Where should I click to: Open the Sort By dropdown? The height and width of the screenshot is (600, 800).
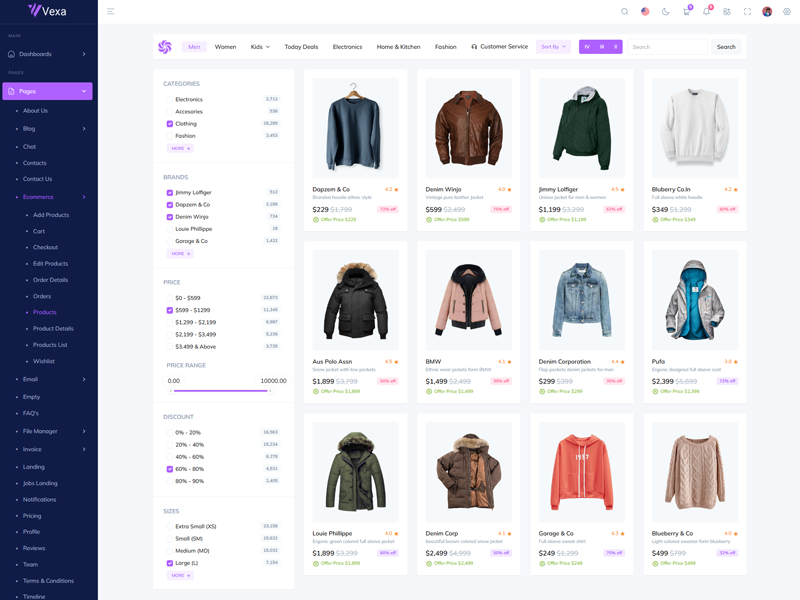(553, 47)
